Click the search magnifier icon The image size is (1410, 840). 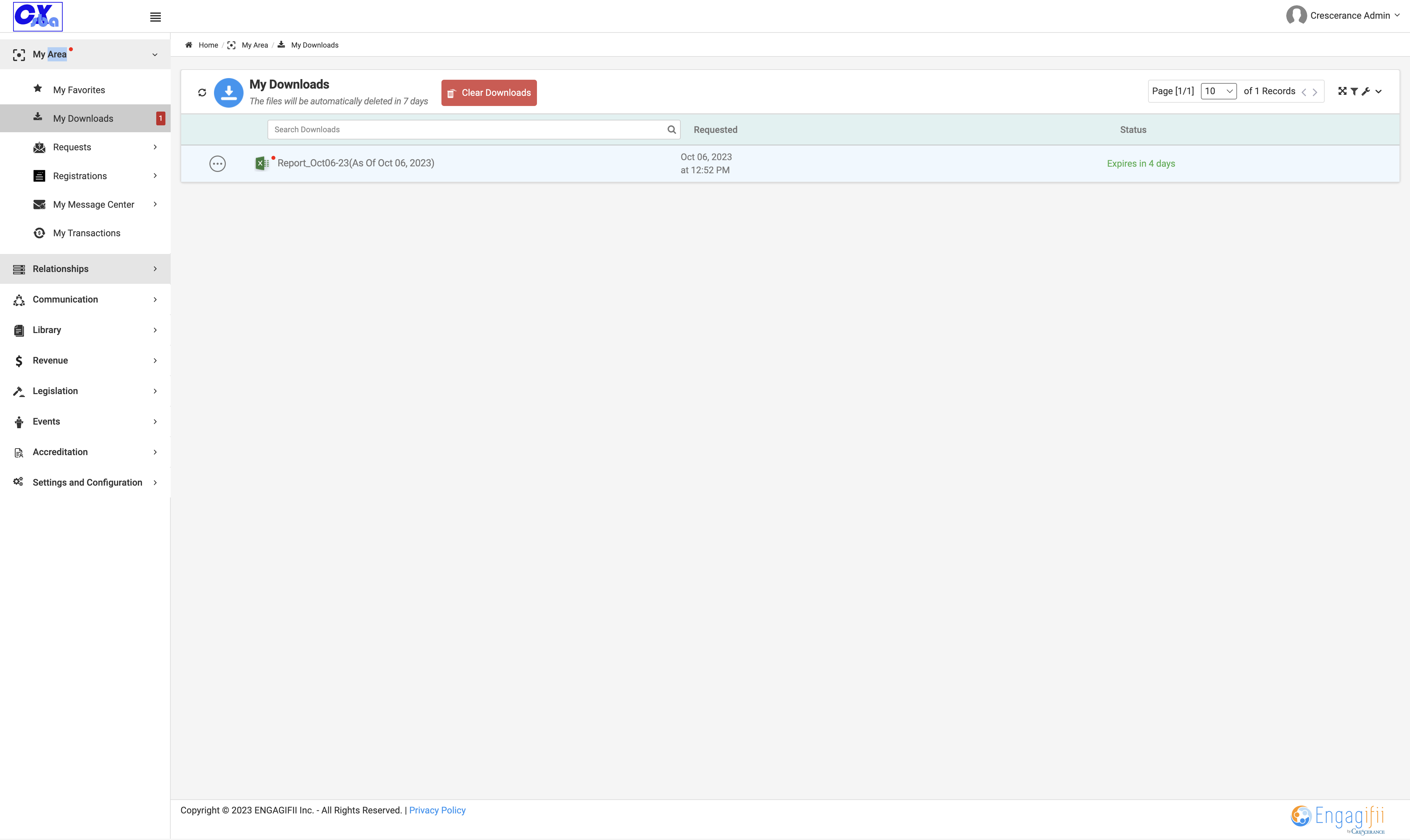pyautogui.click(x=671, y=130)
